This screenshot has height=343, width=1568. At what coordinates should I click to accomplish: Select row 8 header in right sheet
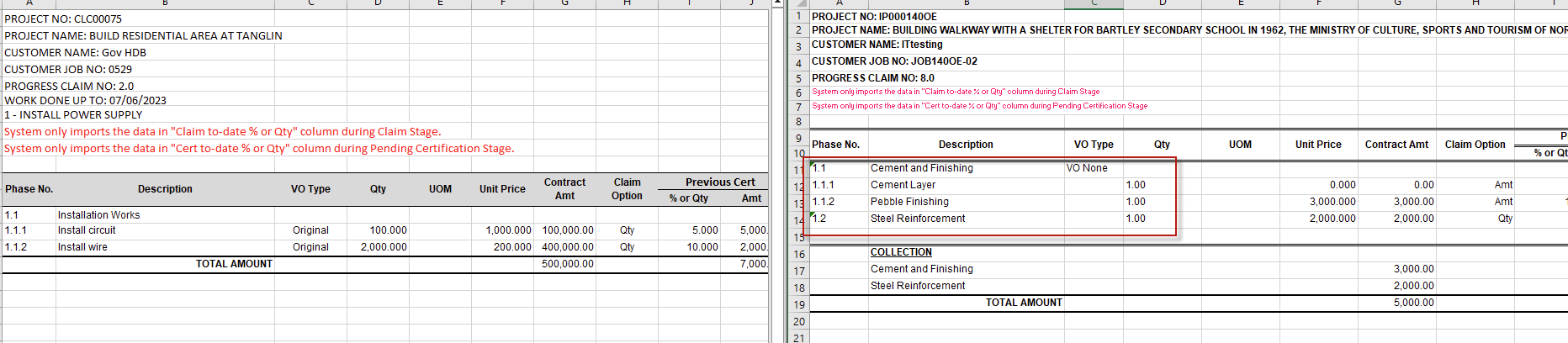click(x=799, y=122)
